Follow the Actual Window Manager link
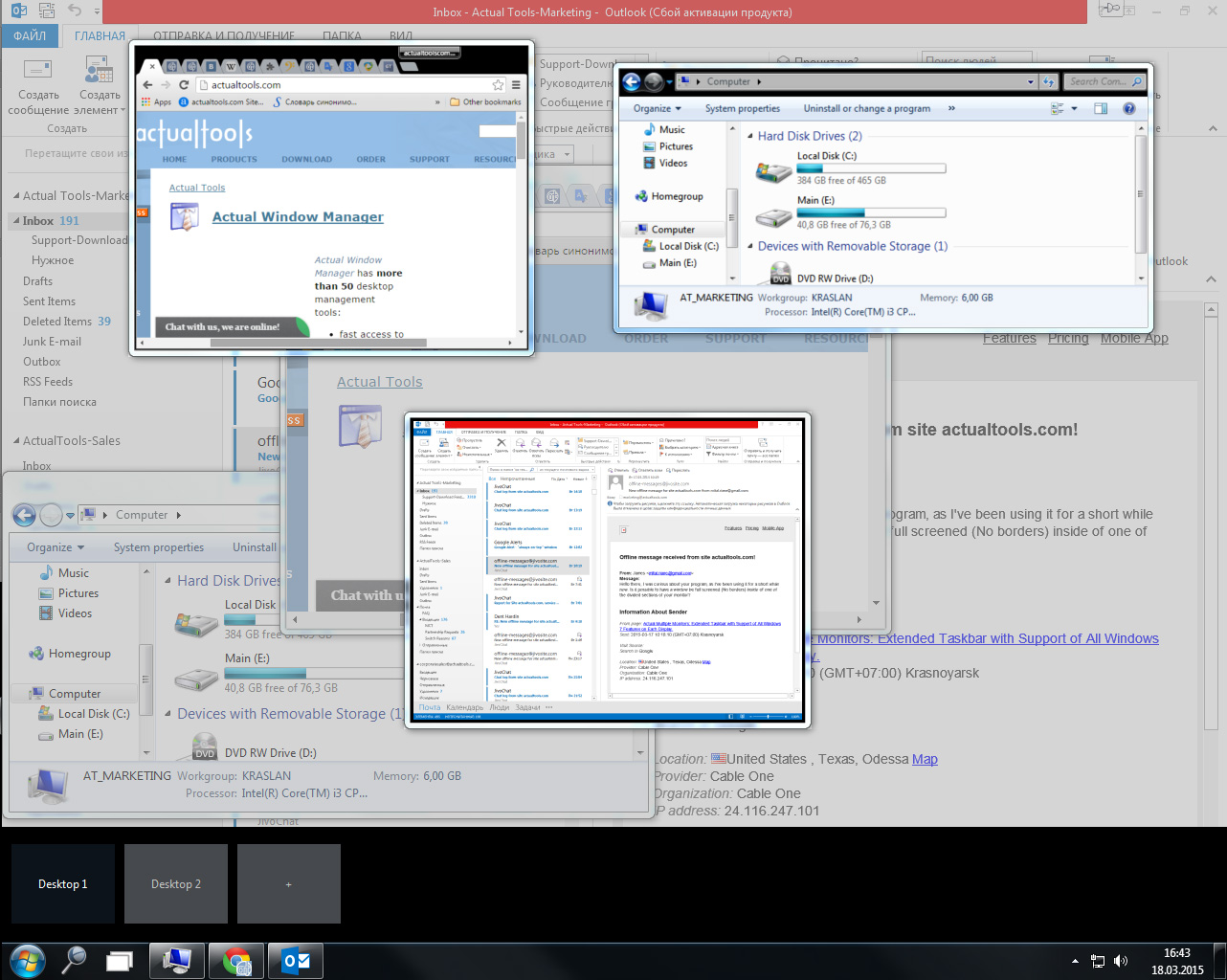The width and height of the screenshot is (1227, 980). click(x=298, y=217)
